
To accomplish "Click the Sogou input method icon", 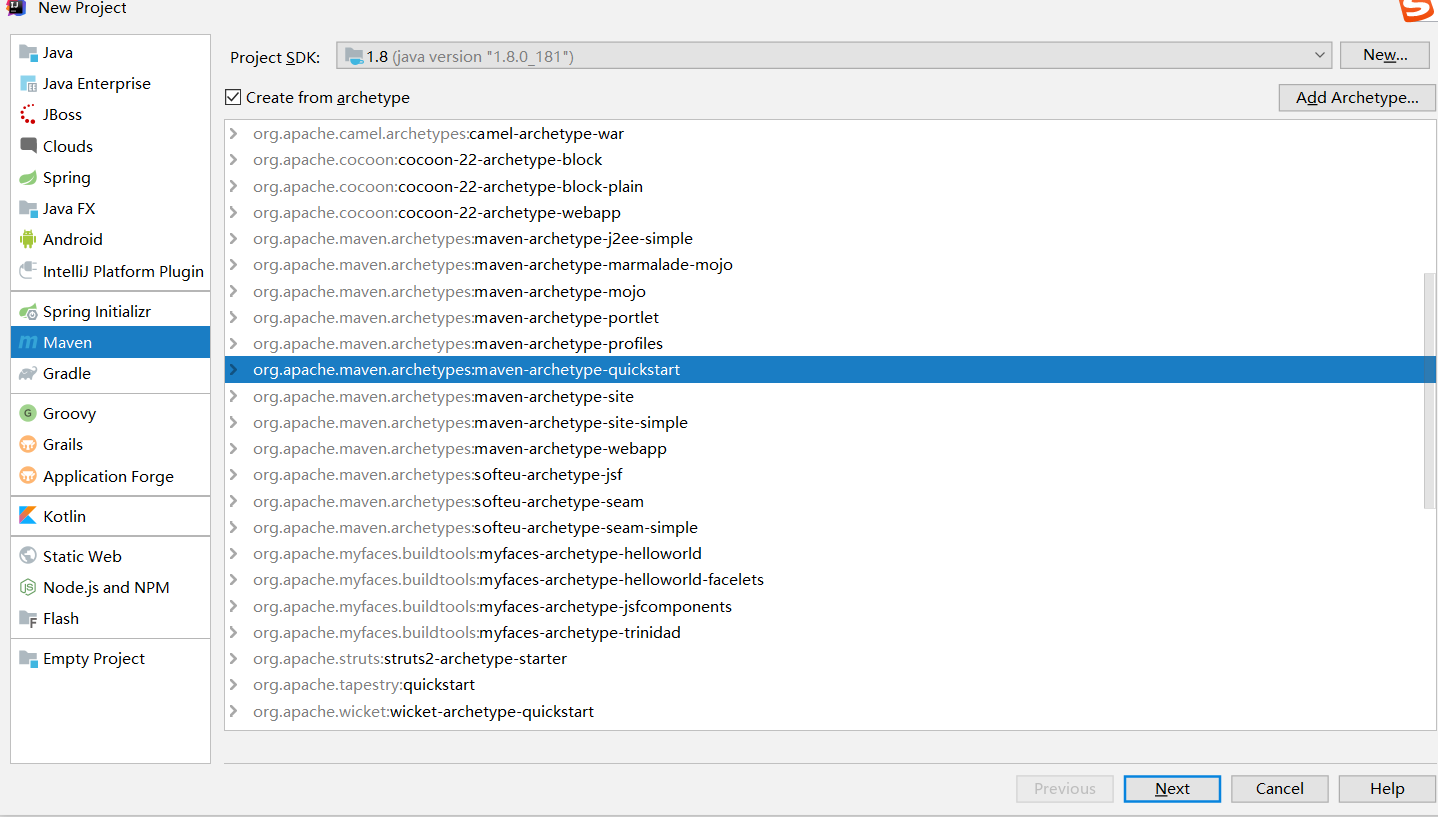I will click(1416, 9).
